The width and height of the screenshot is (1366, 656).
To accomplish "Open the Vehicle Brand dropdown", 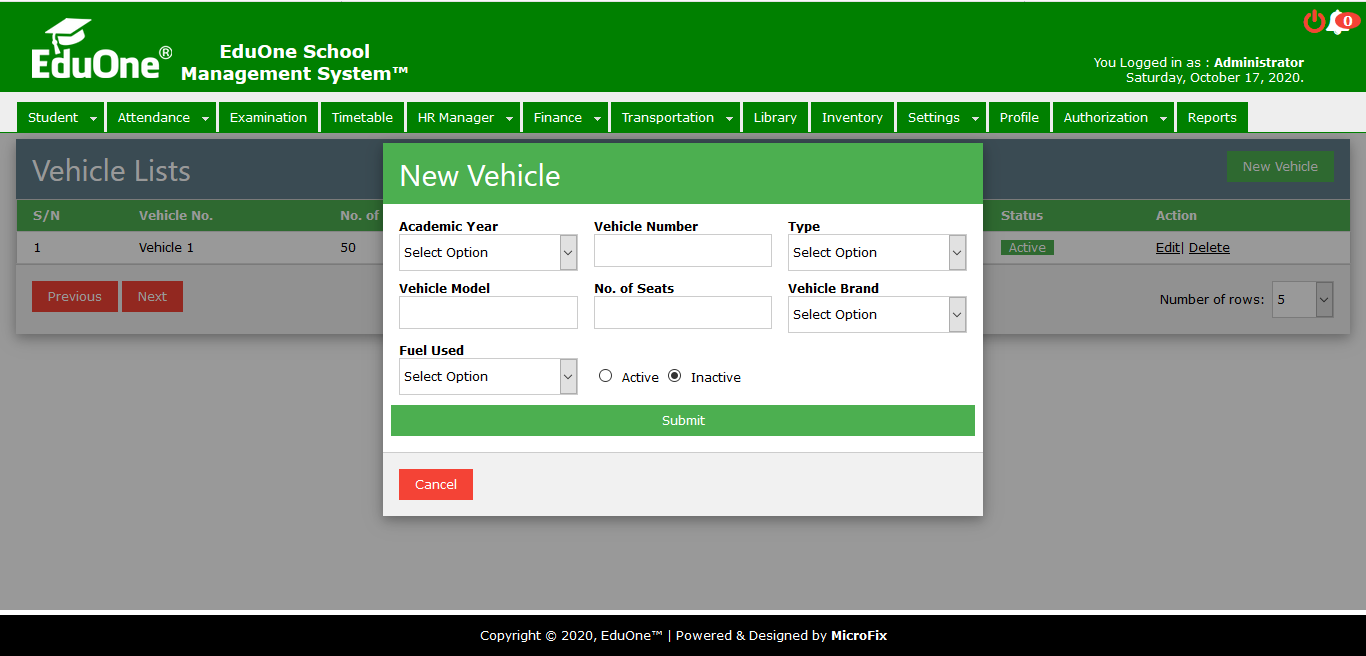I will pyautogui.click(x=877, y=315).
